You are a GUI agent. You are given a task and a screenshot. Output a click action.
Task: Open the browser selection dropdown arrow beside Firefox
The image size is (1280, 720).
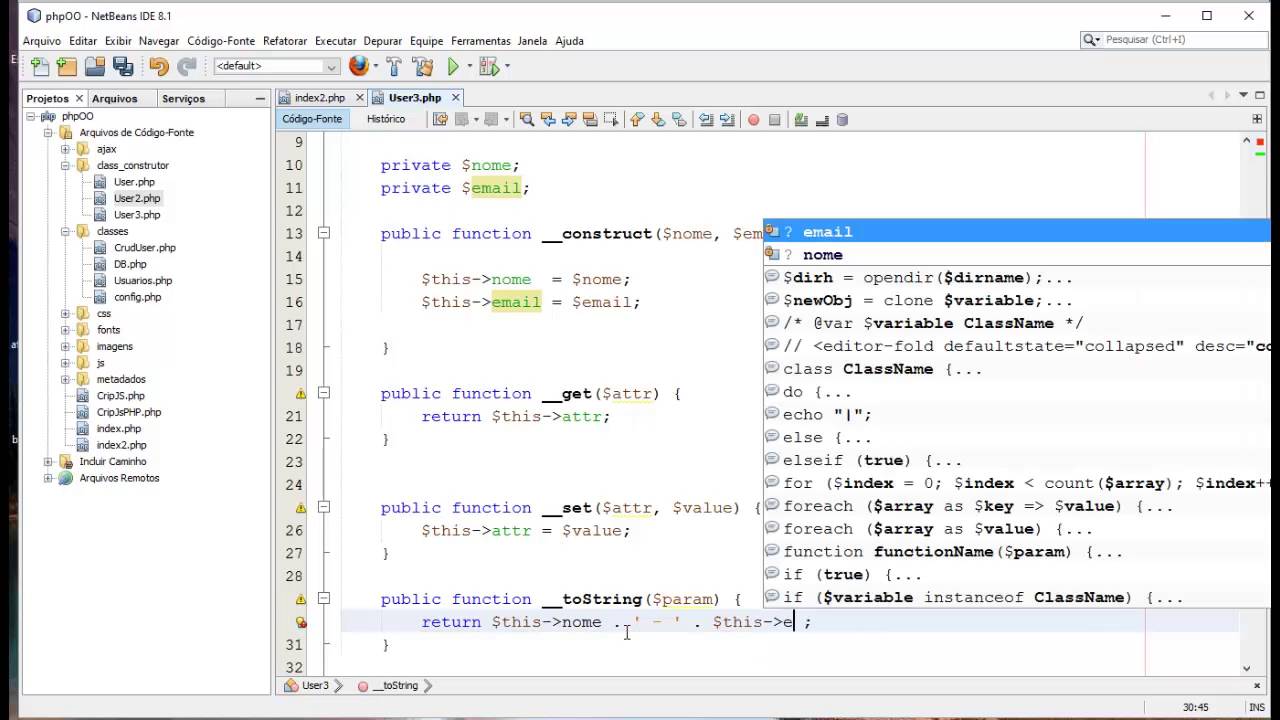[375, 66]
